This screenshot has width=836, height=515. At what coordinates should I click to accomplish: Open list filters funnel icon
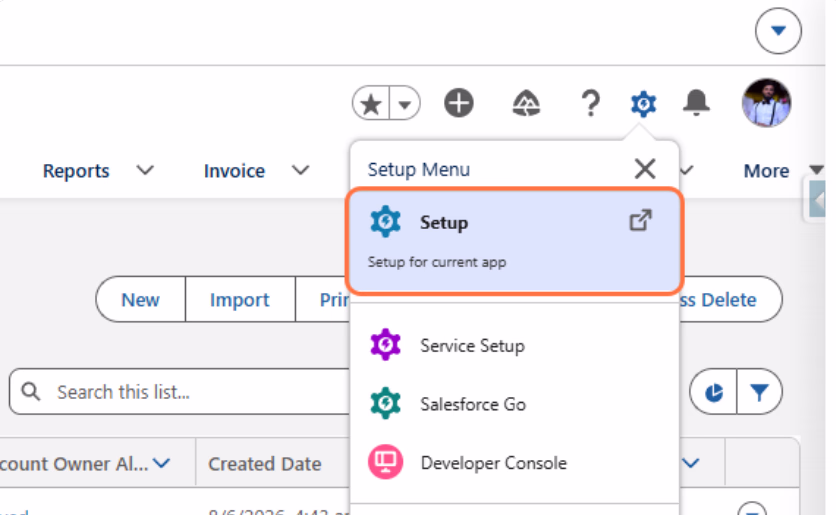(759, 392)
